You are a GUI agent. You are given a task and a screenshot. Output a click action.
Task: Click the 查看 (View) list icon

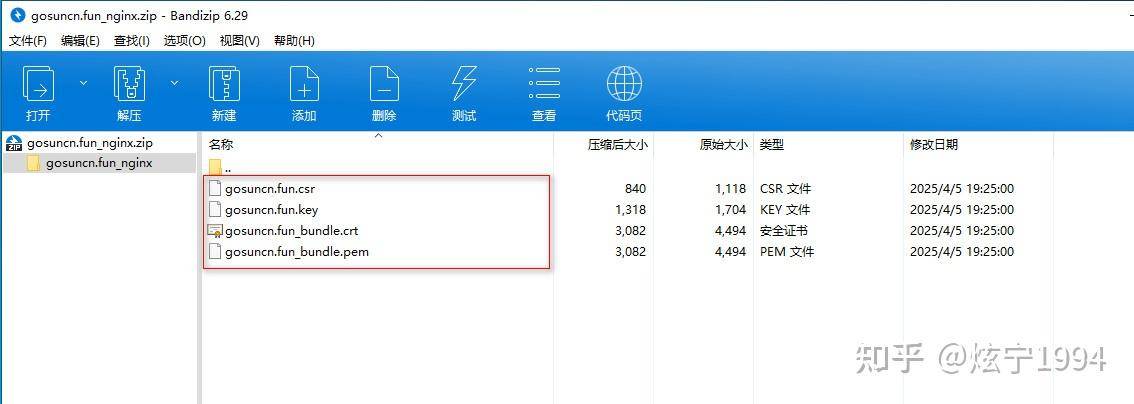pyautogui.click(x=544, y=83)
